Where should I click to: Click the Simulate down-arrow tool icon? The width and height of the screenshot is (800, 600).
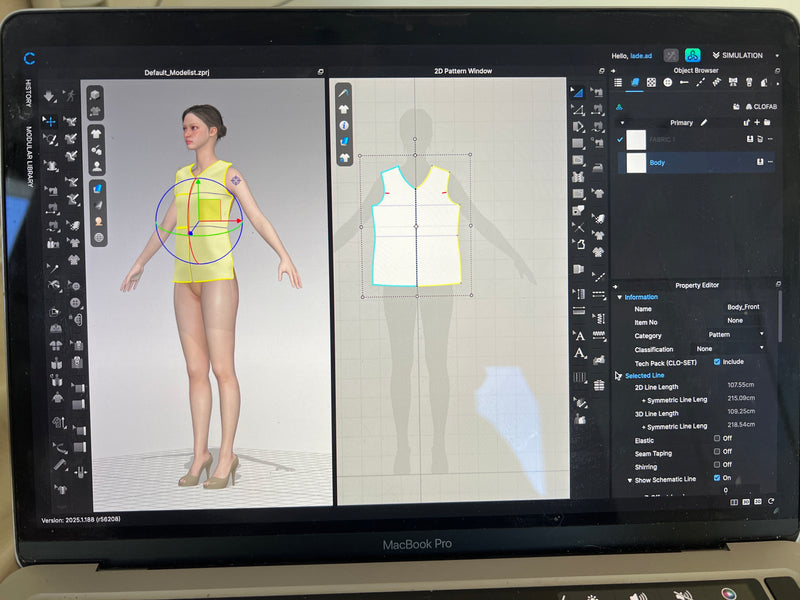50,97
